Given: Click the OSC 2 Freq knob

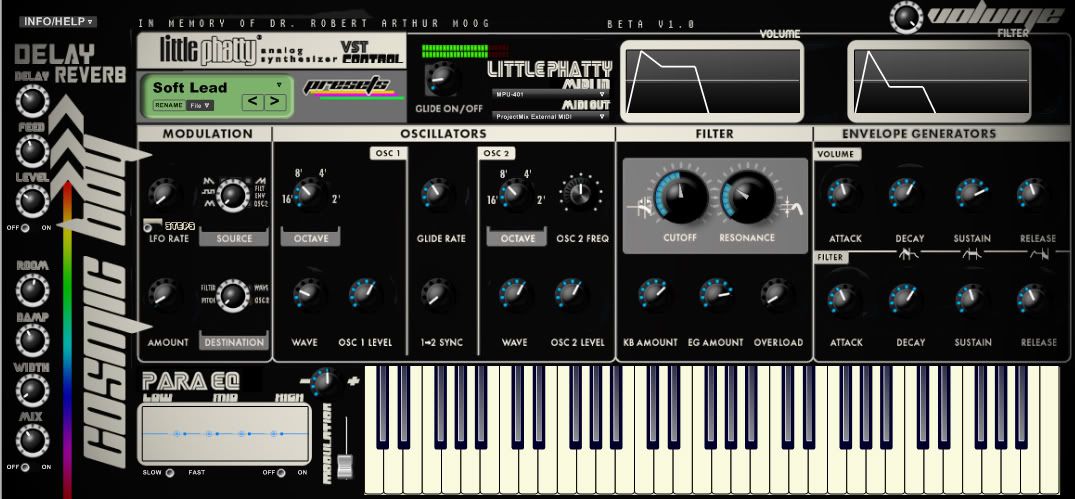Looking at the screenshot, I should tap(581, 194).
